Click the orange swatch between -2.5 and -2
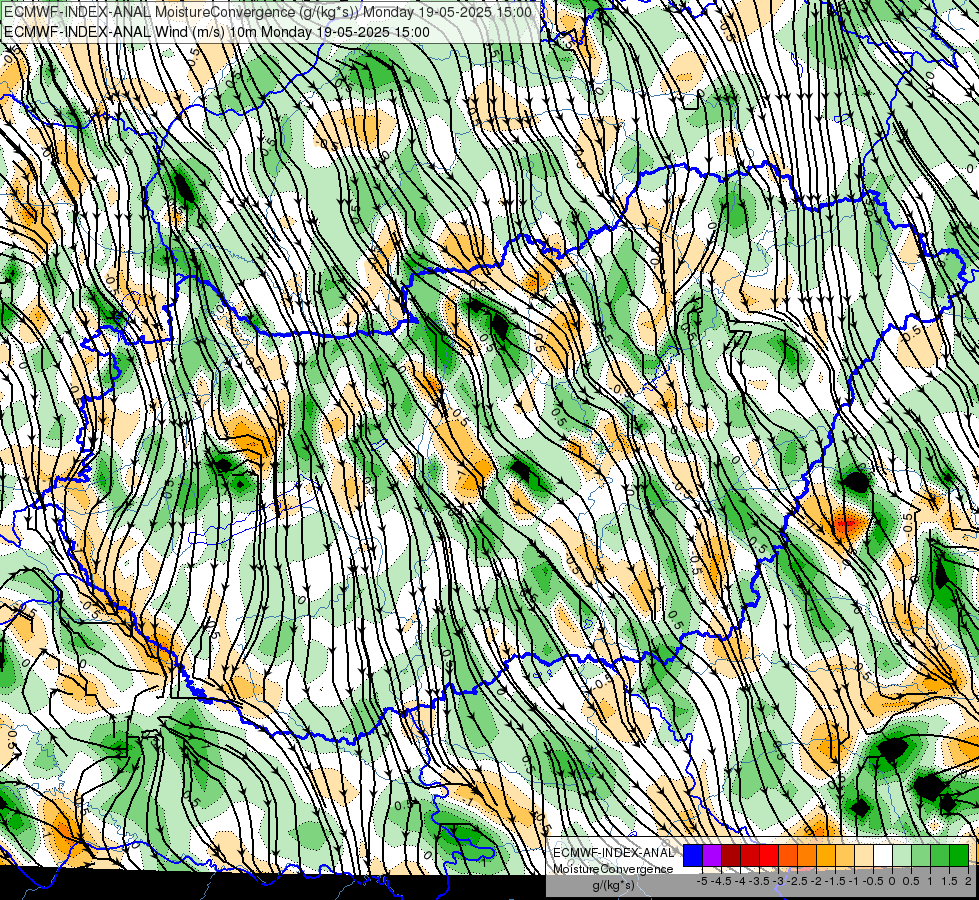 coord(807,855)
